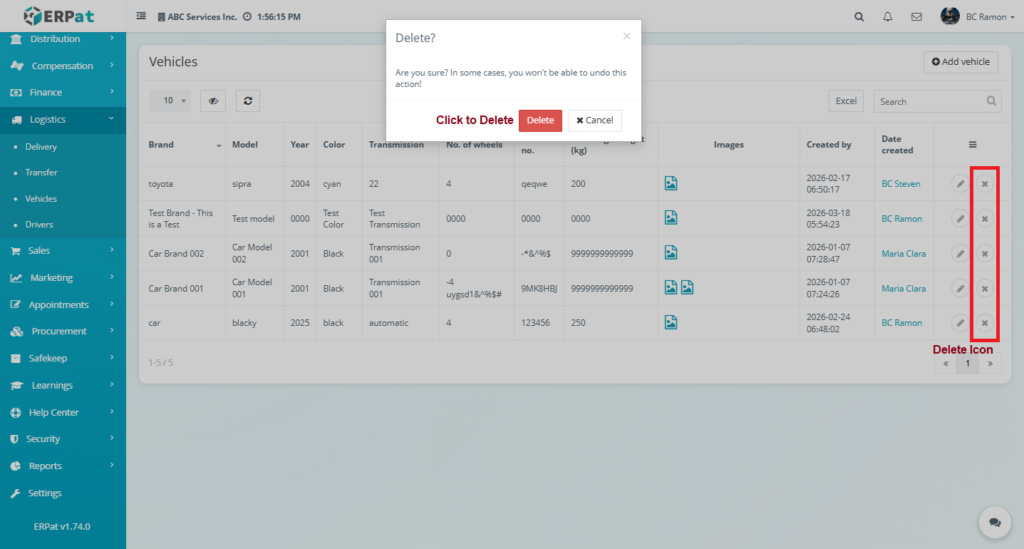Image resolution: width=1024 pixels, height=549 pixels.
Task: Select Transfer in Logistics submenu
Action: [x=41, y=173]
